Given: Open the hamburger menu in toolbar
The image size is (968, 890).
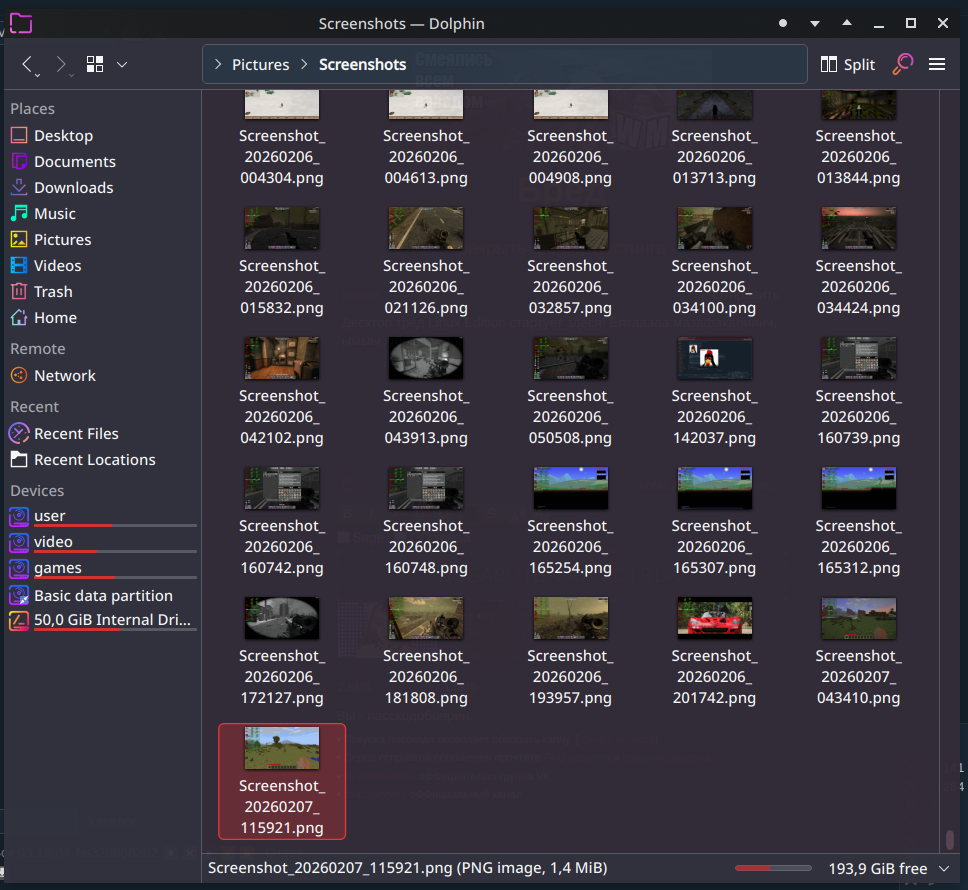Looking at the screenshot, I should pyautogui.click(x=937, y=64).
